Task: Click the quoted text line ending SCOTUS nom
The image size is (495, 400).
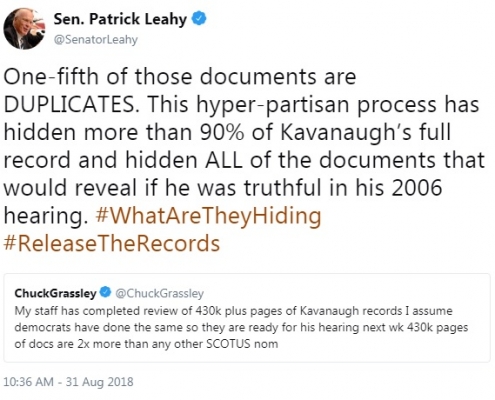Action: [146, 344]
